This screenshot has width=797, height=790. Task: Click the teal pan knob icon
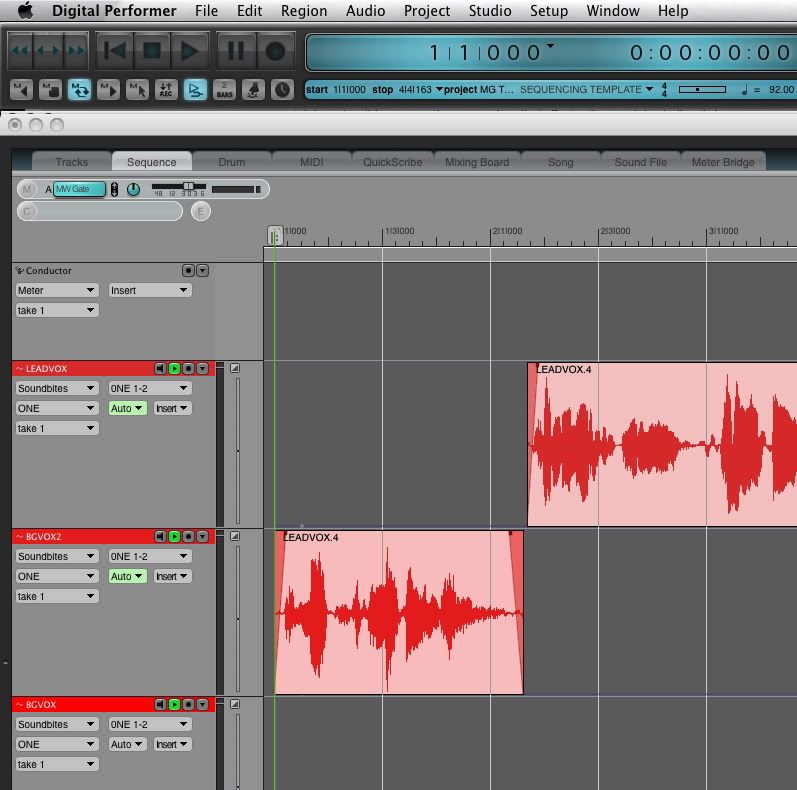134,190
